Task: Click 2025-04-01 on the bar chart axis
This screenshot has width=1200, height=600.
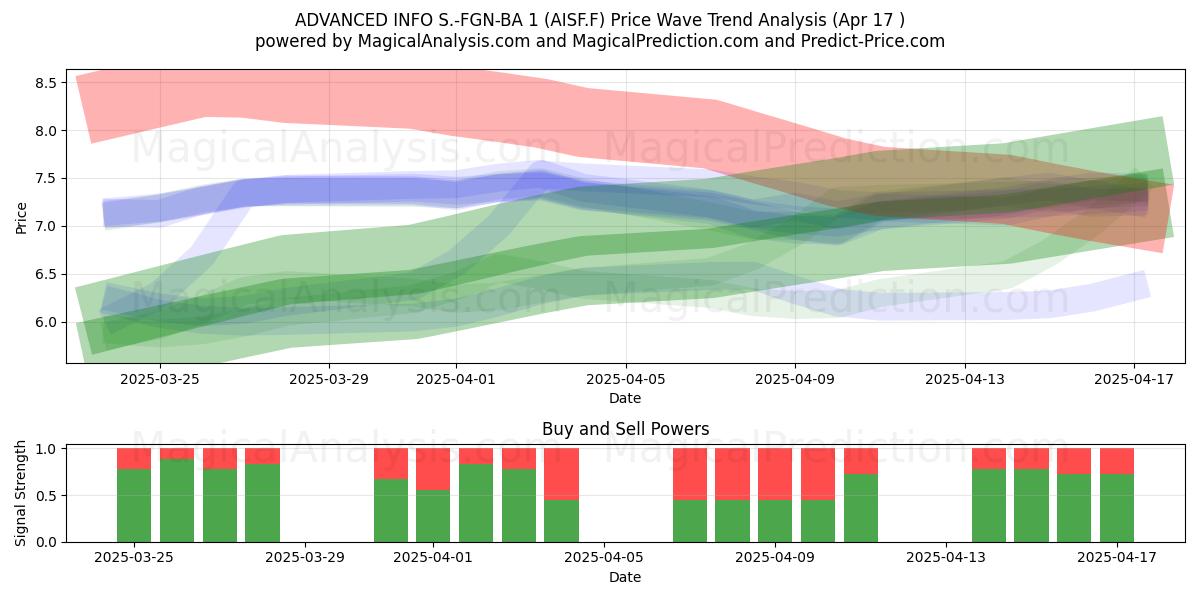Action: 433,558
